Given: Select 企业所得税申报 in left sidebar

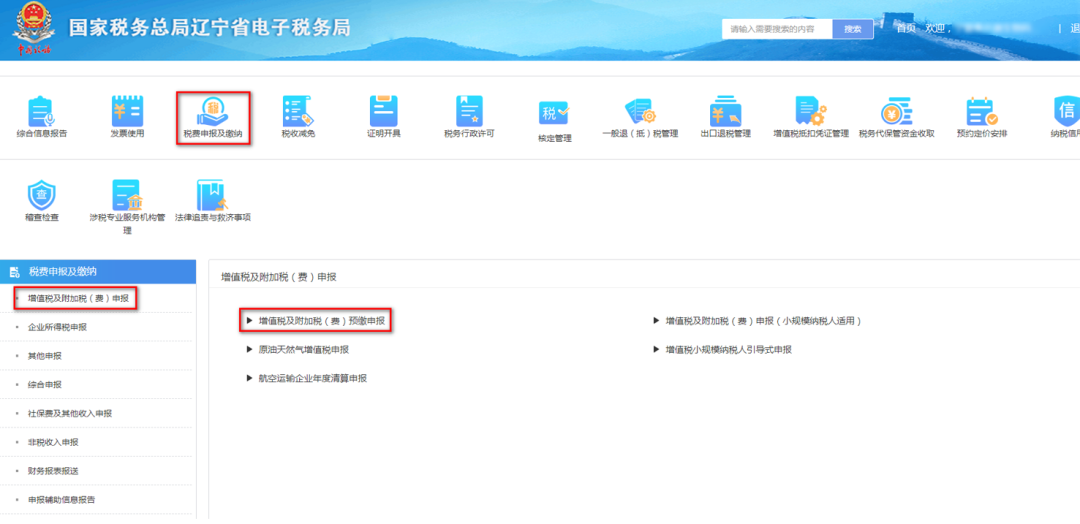Looking at the screenshot, I should click(57, 327).
